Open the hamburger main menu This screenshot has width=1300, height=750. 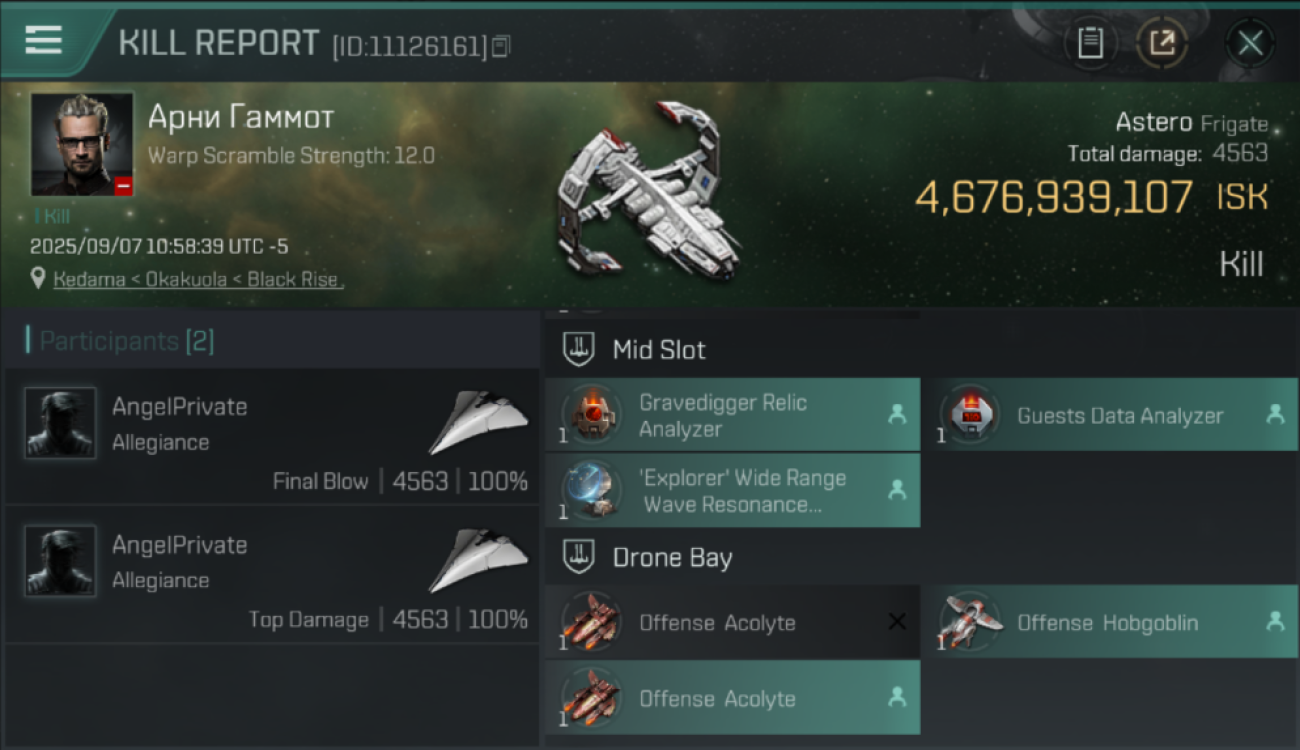pos(45,40)
